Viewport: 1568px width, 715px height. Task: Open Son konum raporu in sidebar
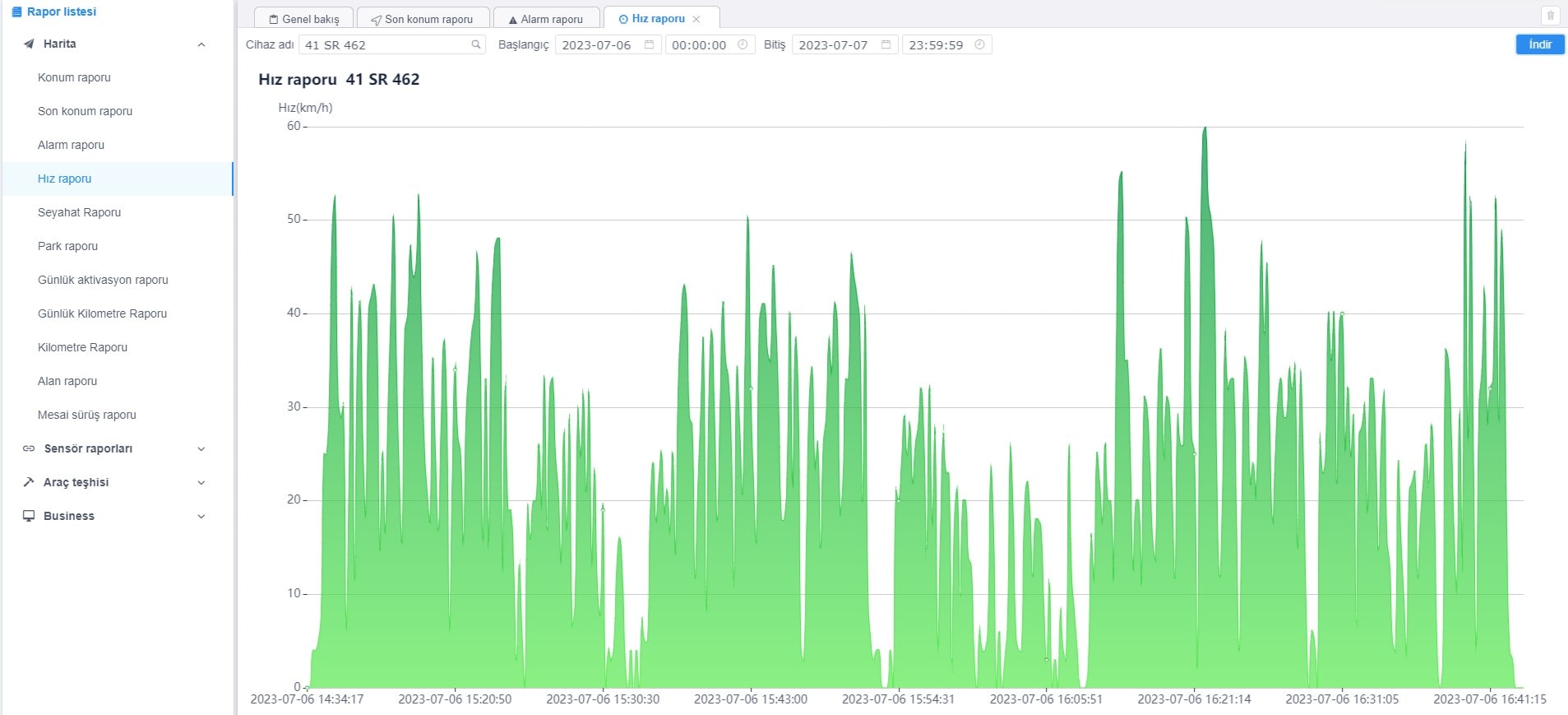(85, 111)
